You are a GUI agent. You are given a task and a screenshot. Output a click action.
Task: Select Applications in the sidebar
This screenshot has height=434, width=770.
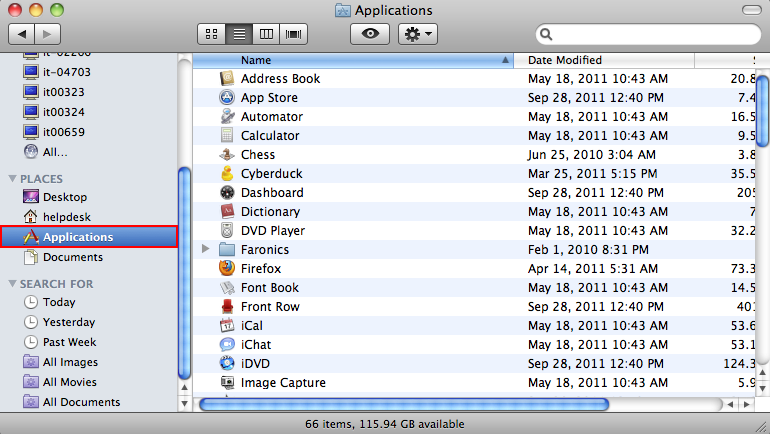click(89, 237)
